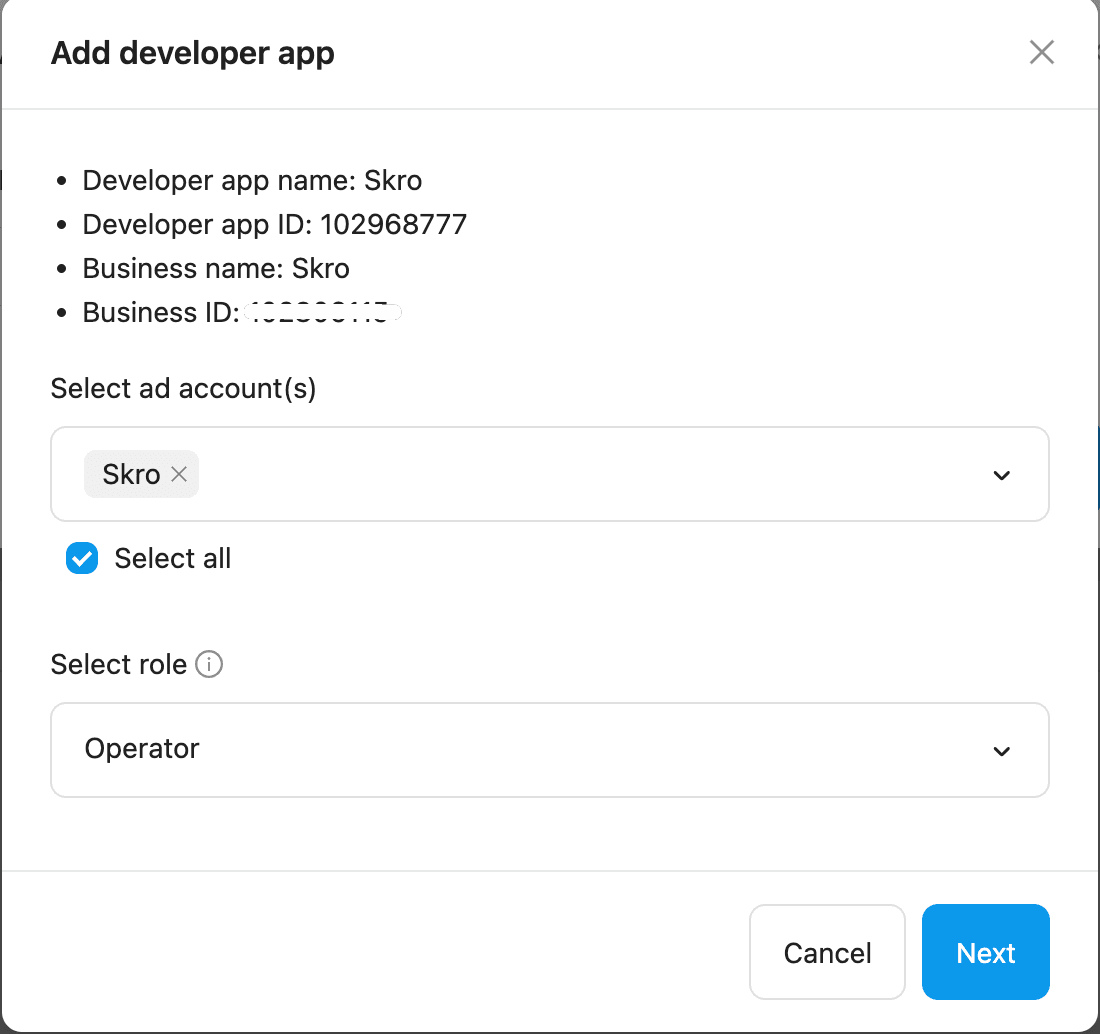
Task: Show info about Select role
Action: [x=208, y=664]
